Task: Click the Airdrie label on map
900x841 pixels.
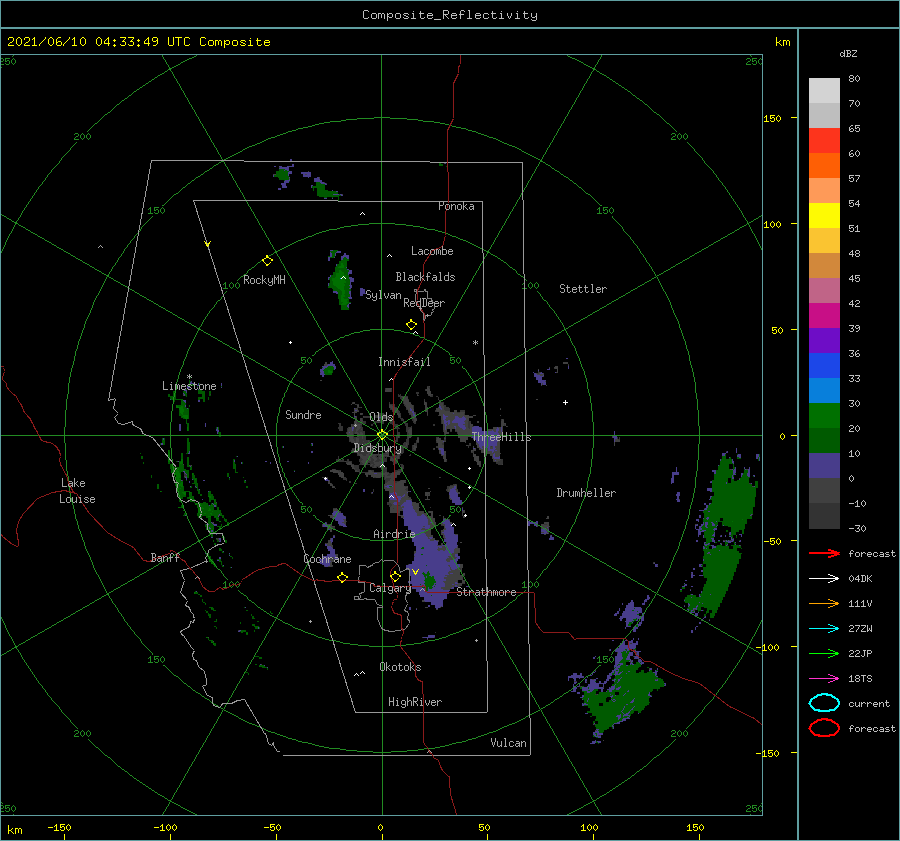Action: [x=394, y=534]
